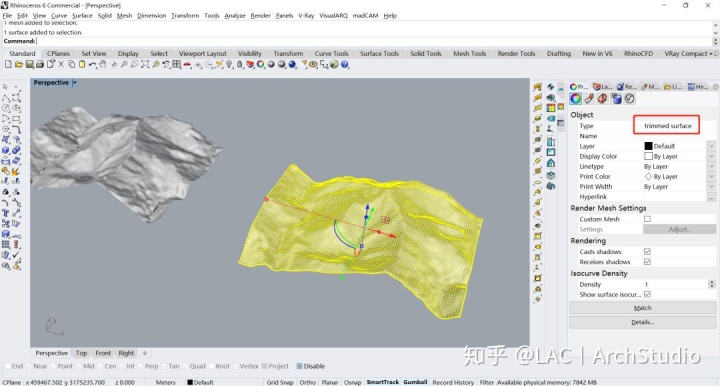Uncheck Receives shadows checkbox
The height and width of the screenshot is (386, 720).
pyautogui.click(x=647, y=262)
